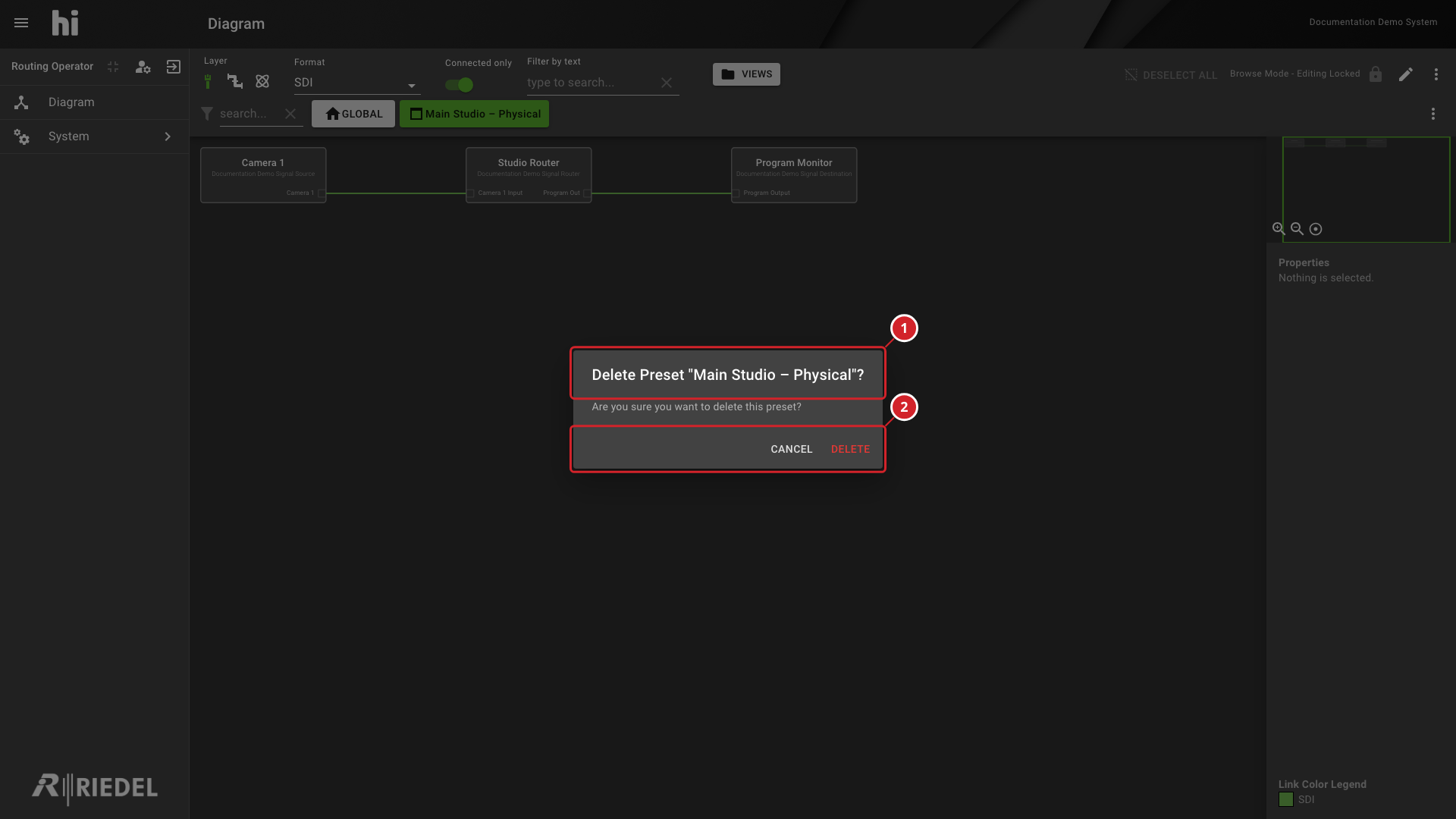Image resolution: width=1456 pixels, height=819 pixels.
Task: Toggle the Connected only switch
Action: pos(460,85)
